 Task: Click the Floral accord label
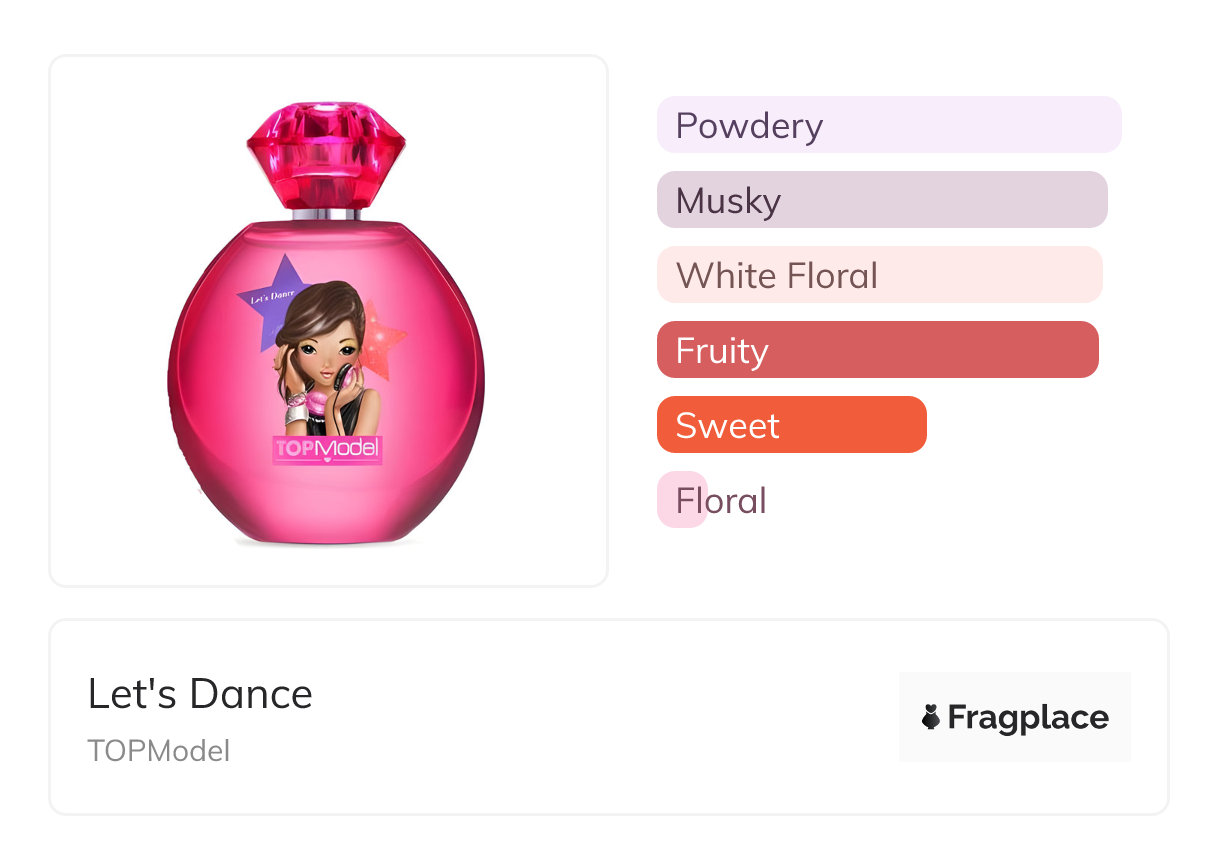coord(720,500)
